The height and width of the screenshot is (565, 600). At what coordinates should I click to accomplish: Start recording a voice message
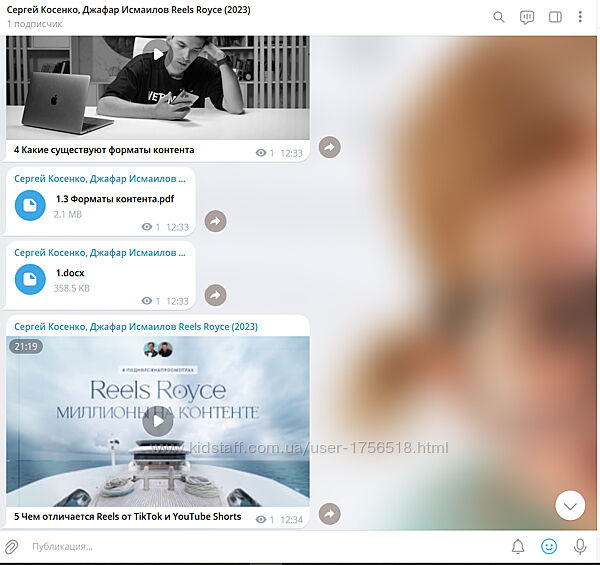coord(579,547)
